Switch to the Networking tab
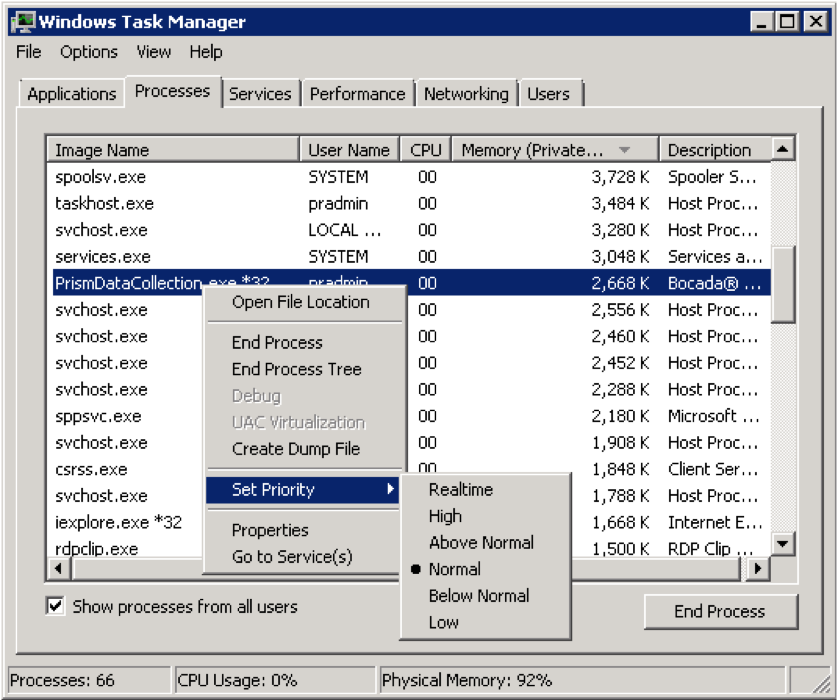The height and width of the screenshot is (700, 837). tap(465, 91)
